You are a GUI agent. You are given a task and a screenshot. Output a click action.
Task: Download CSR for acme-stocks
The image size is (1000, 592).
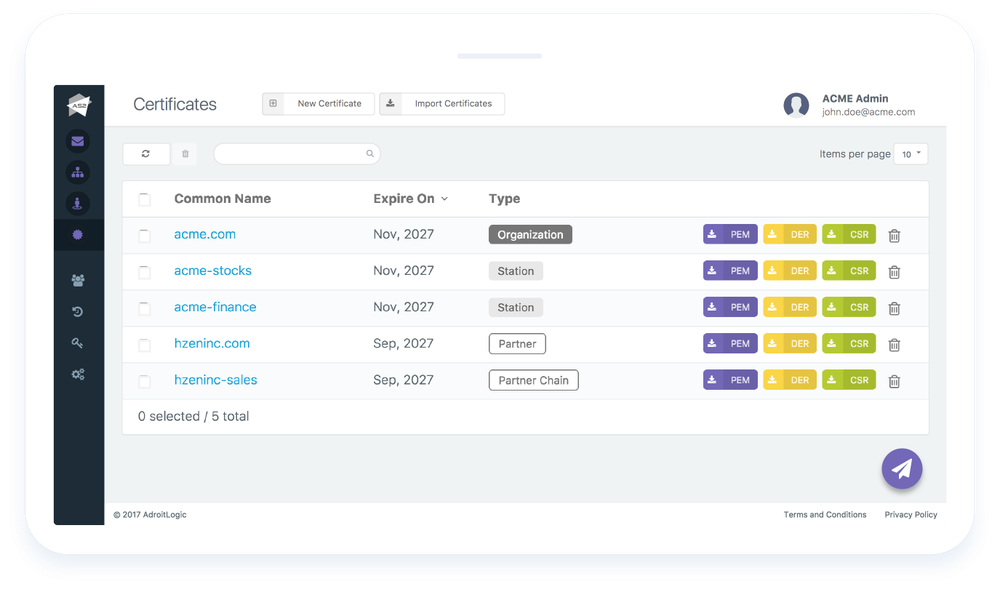click(849, 270)
